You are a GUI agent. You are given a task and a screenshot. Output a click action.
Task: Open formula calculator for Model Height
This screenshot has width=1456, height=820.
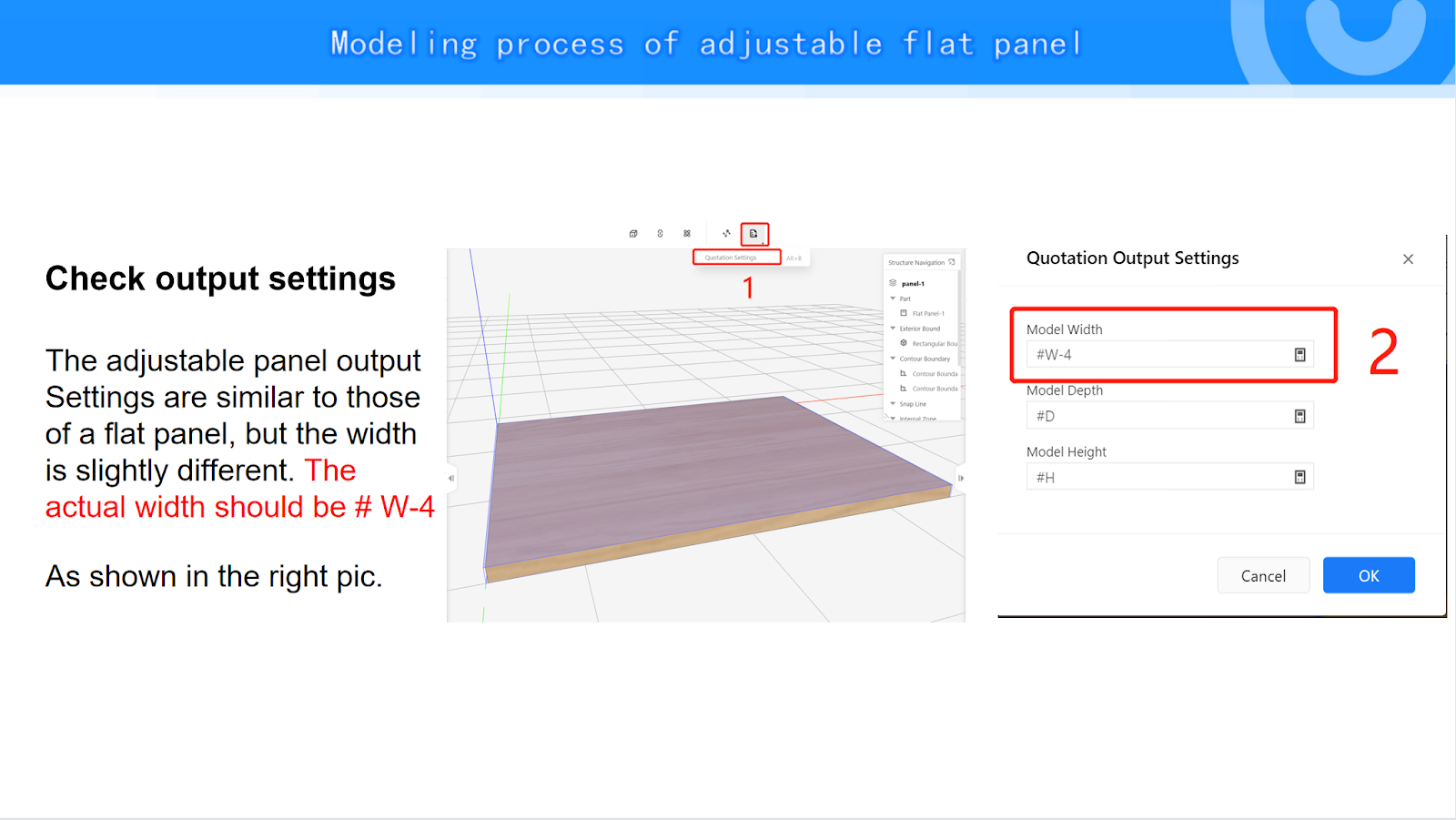(1299, 477)
